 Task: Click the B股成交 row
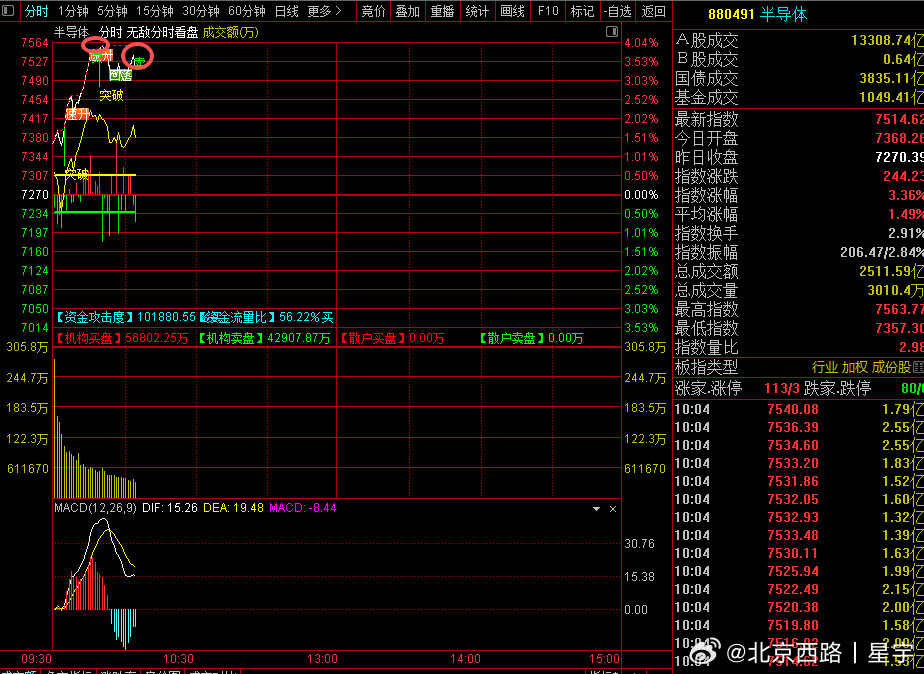click(x=798, y=60)
